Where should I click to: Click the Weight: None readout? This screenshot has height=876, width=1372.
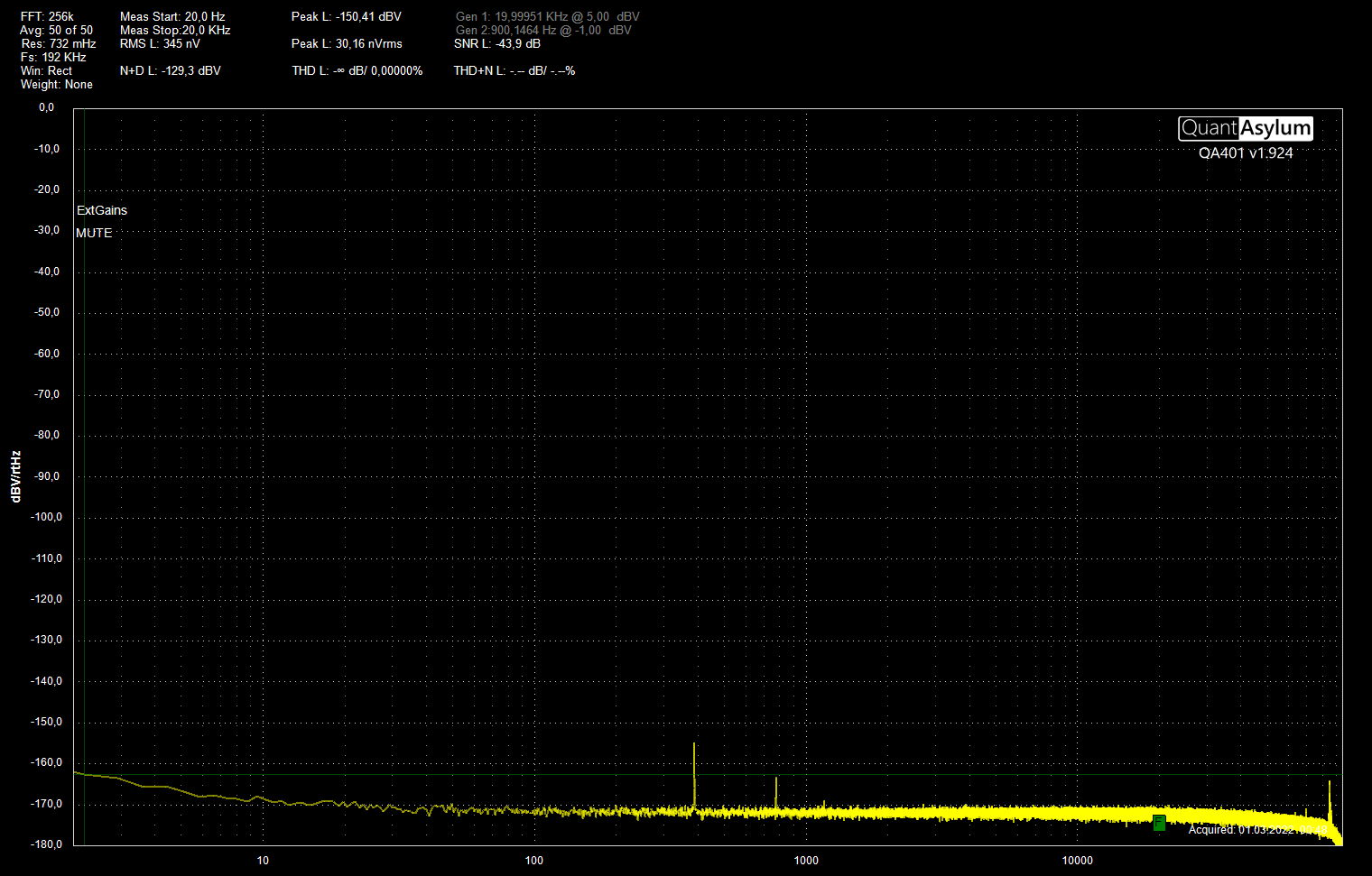56,84
